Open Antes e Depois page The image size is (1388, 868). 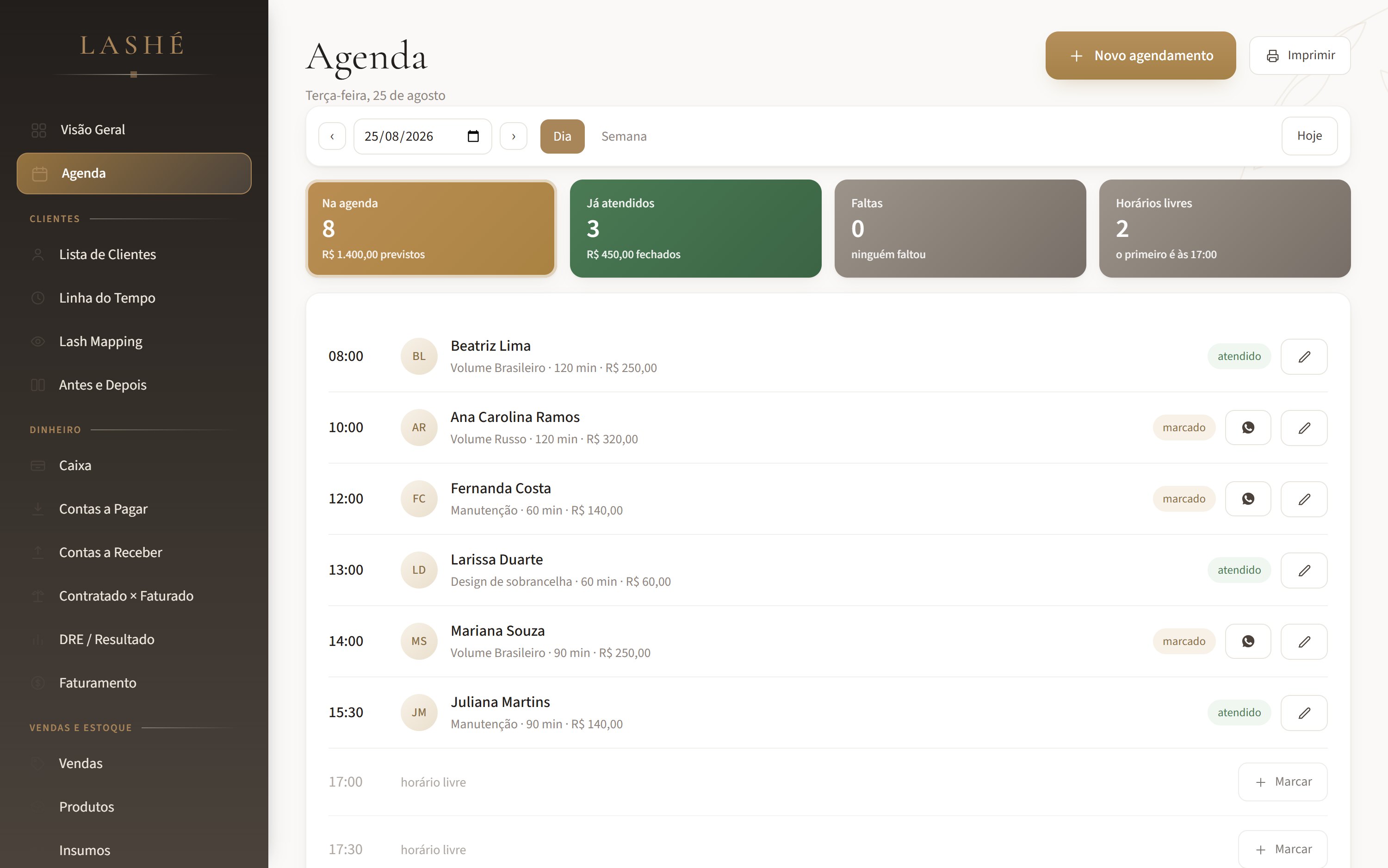pyautogui.click(x=134, y=384)
